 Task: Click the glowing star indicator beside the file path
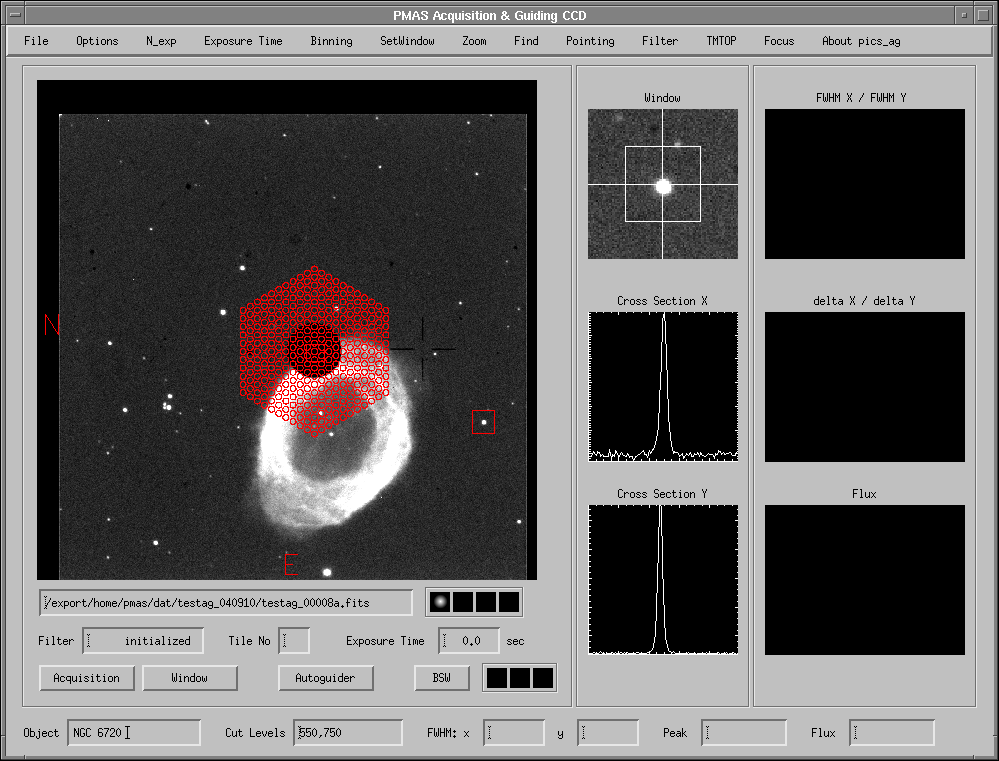(438, 602)
